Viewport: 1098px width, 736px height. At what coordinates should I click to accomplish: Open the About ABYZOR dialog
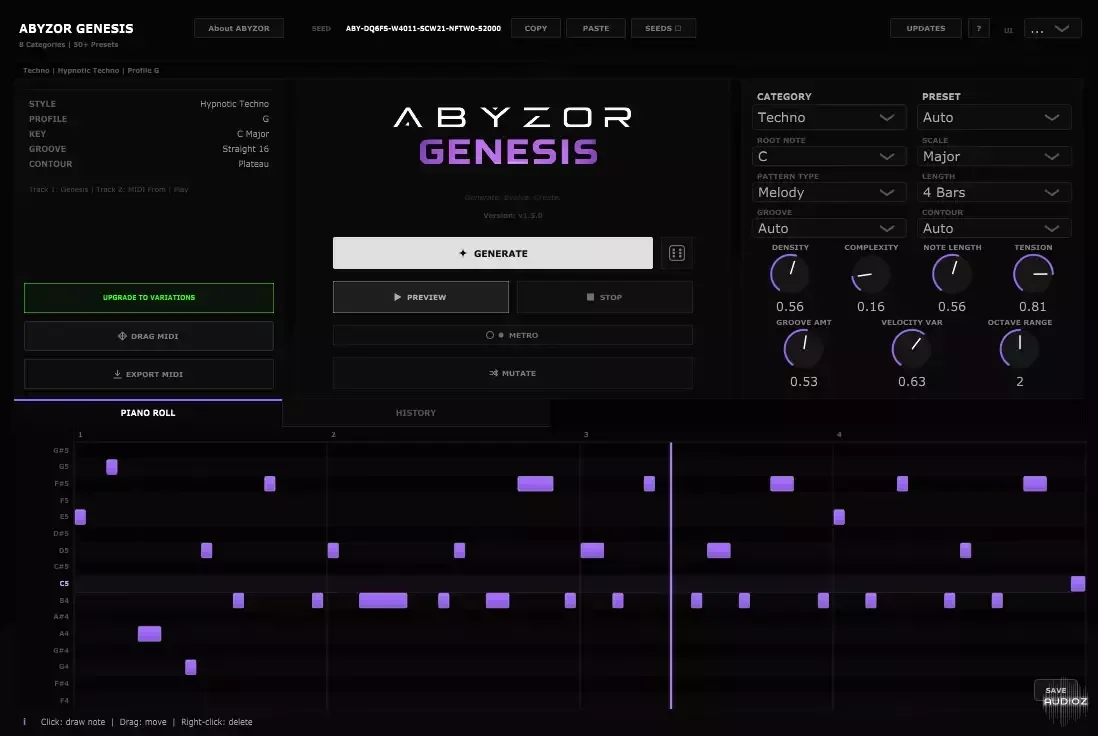pyautogui.click(x=239, y=28)
